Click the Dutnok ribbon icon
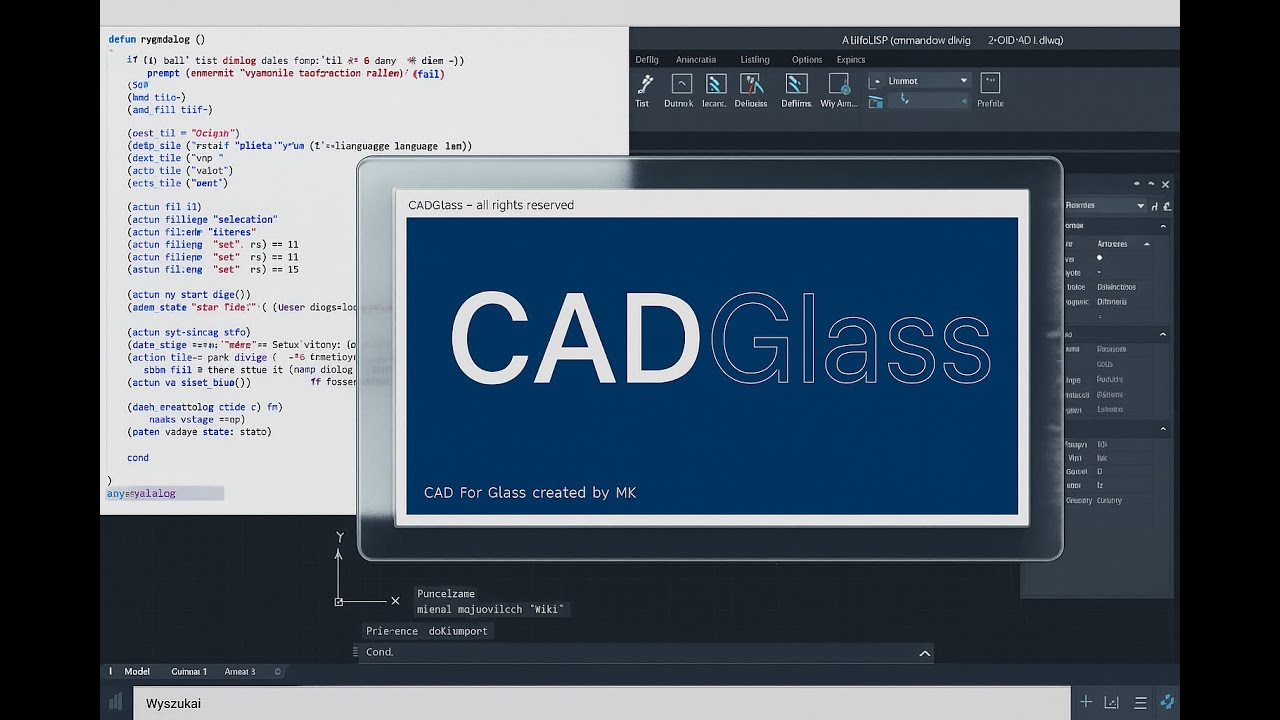Screen dimensions: 1280x720 pos(681,84)
